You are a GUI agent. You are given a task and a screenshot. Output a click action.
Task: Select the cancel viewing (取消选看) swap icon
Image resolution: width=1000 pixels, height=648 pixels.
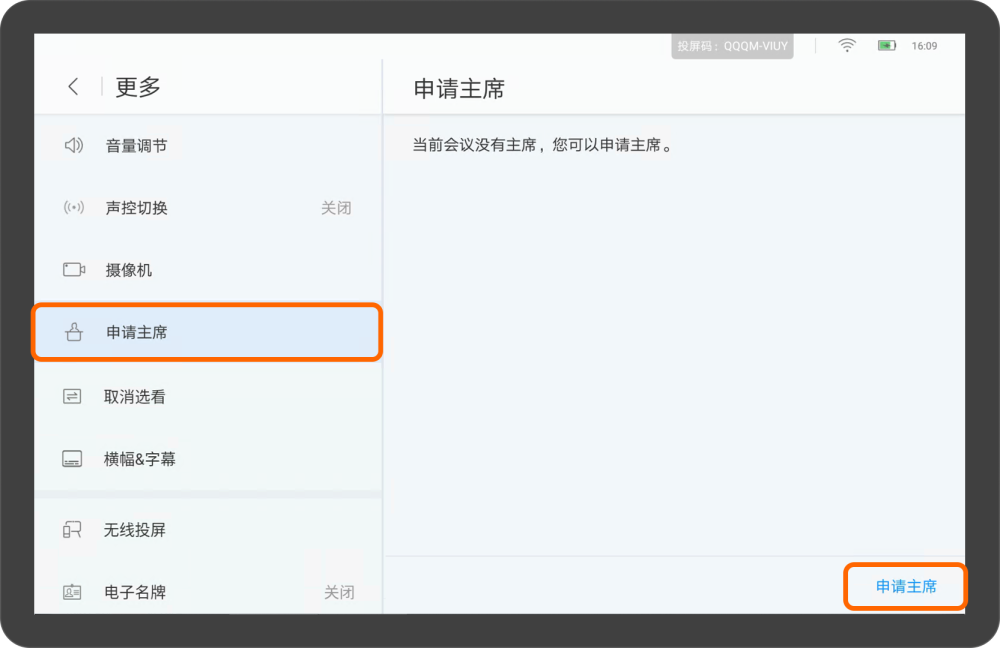[x=71, y=396]
